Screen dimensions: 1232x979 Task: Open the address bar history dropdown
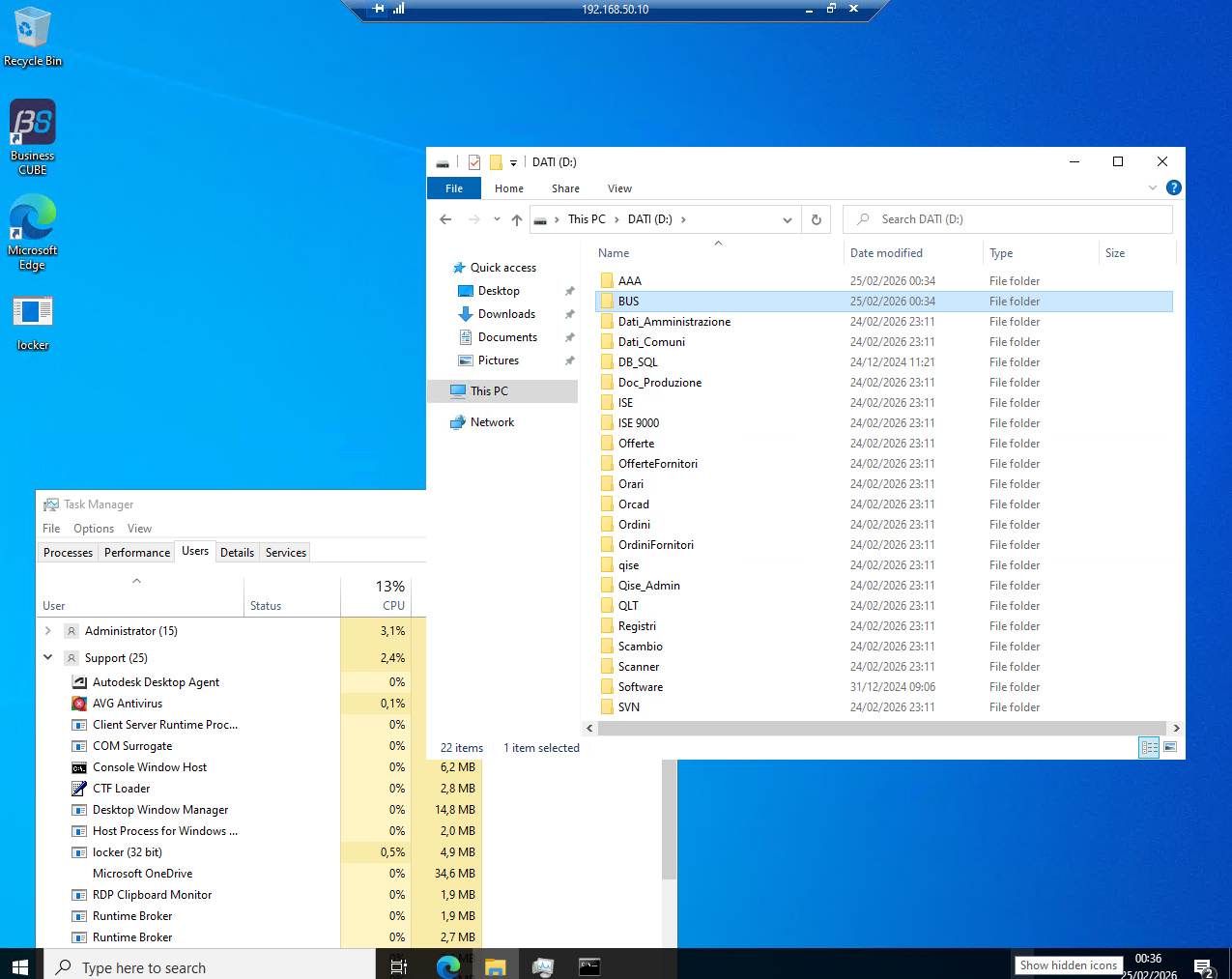[x=788, y=219]
